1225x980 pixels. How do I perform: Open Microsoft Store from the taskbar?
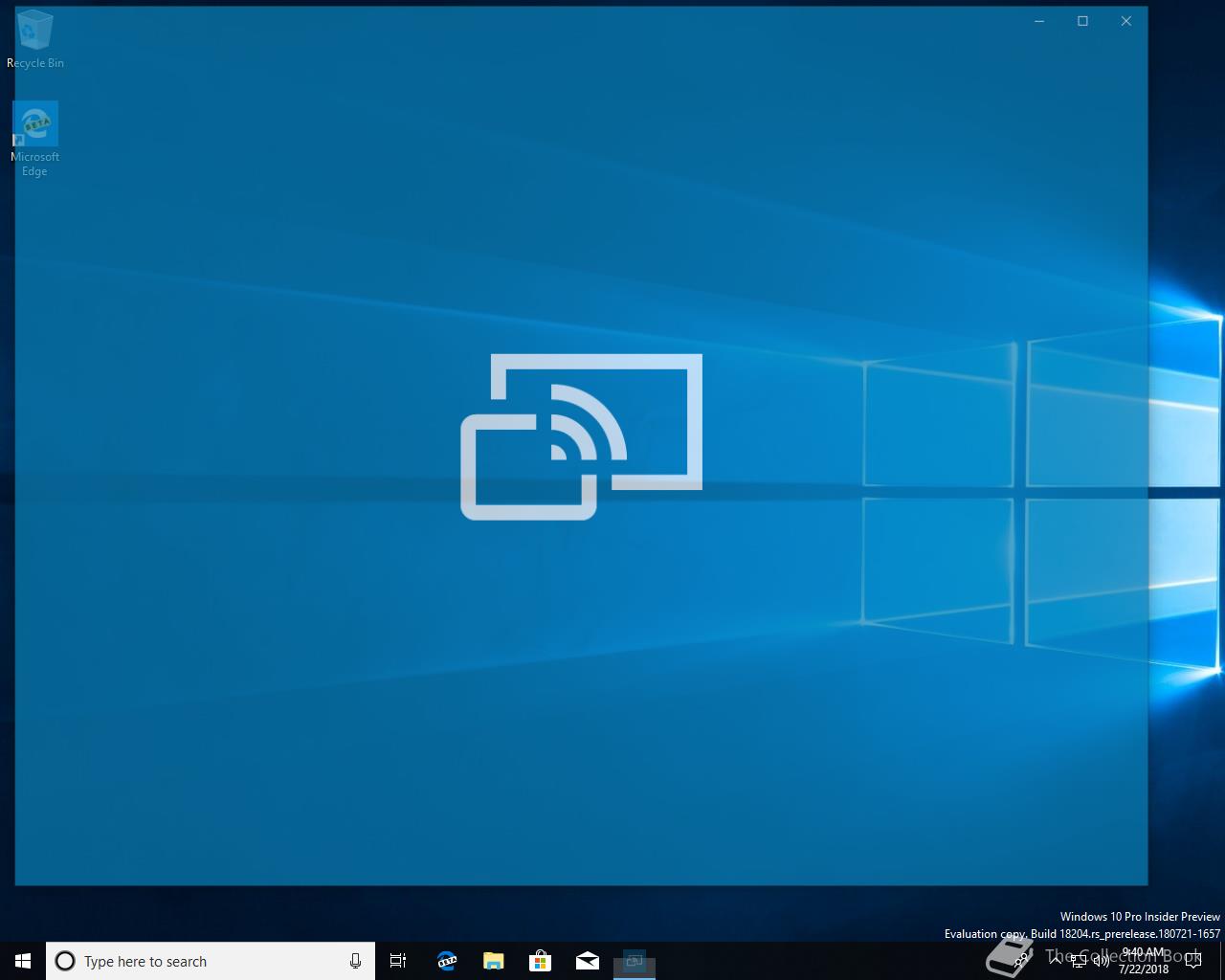coord(540,961)
